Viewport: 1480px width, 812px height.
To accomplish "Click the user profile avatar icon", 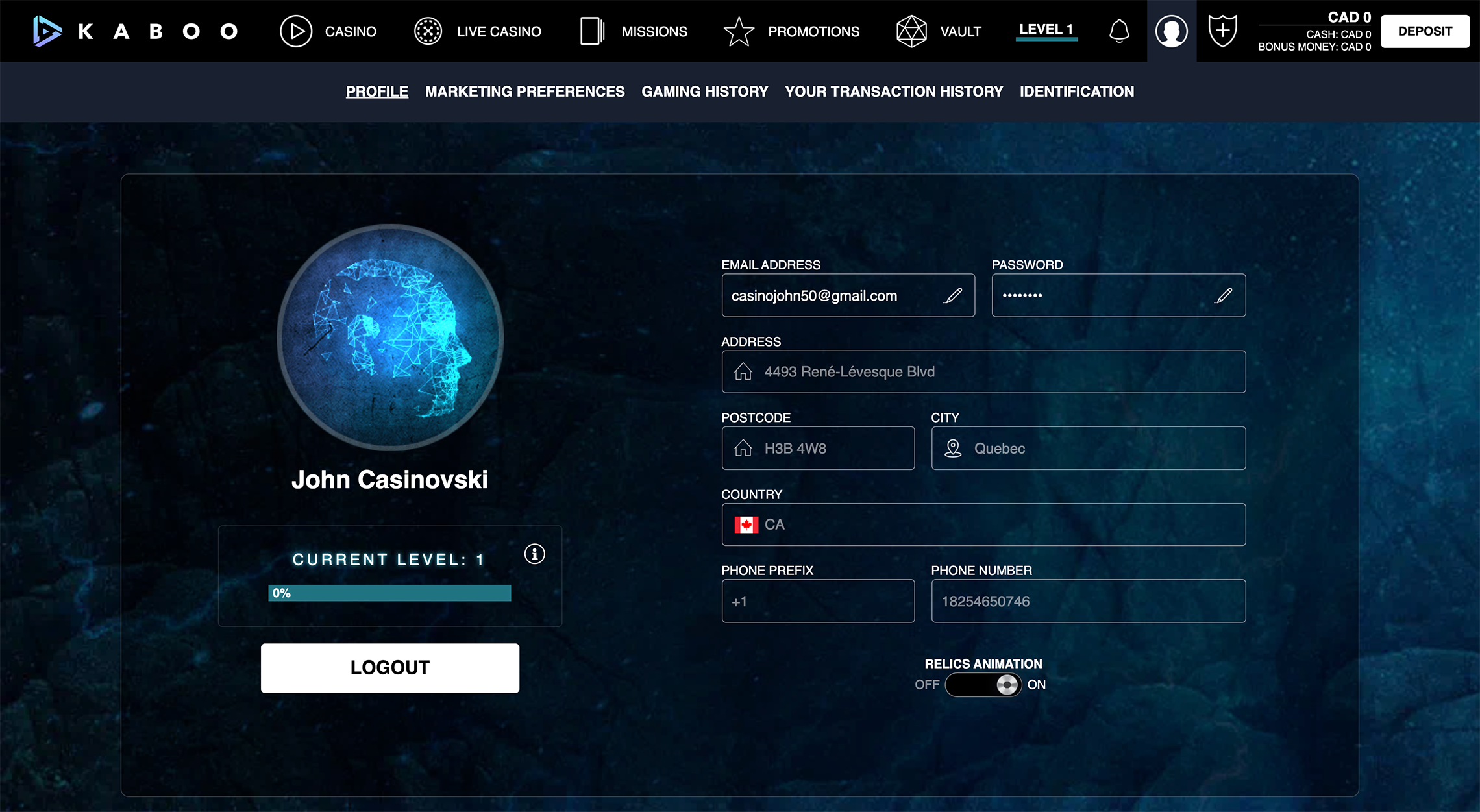I will tap(1171, 31).
